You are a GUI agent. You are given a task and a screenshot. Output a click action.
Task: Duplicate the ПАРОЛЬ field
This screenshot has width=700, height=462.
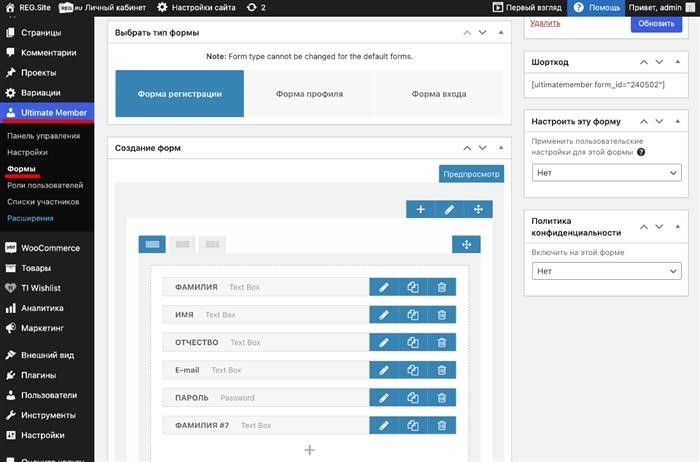click(x=412, y=398)
